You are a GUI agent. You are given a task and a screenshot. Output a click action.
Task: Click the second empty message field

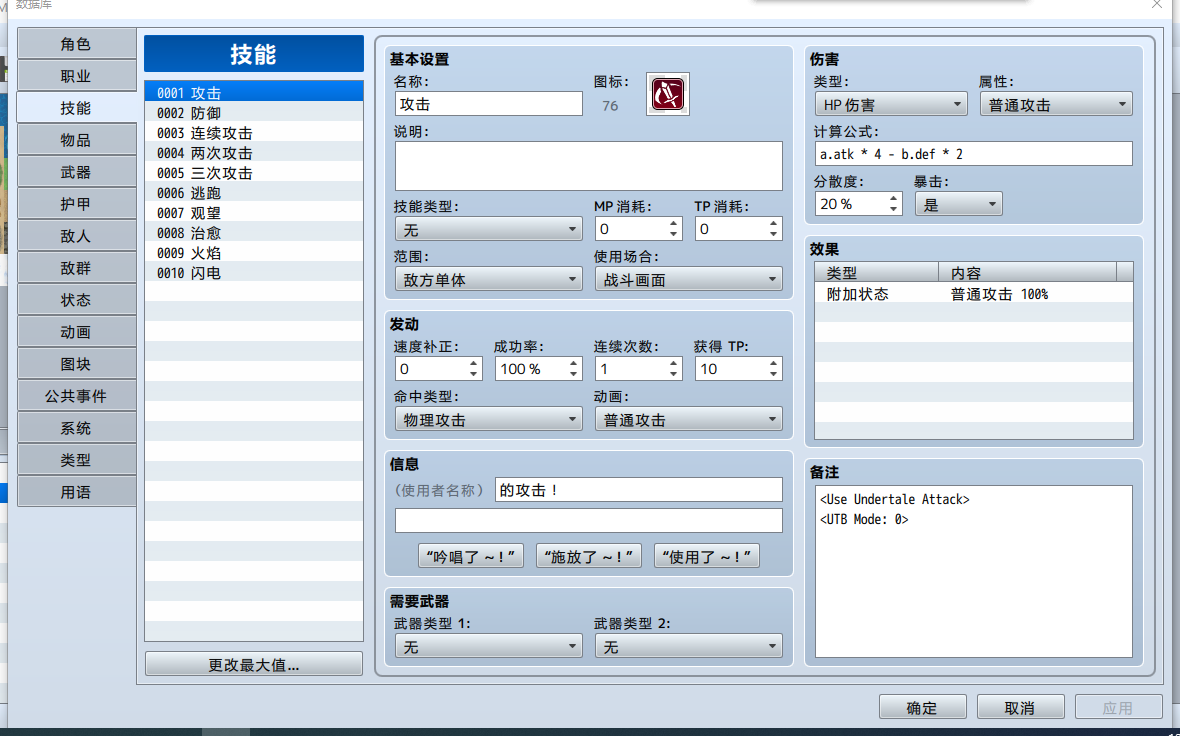pyautogui.click(x=588, y=520)
